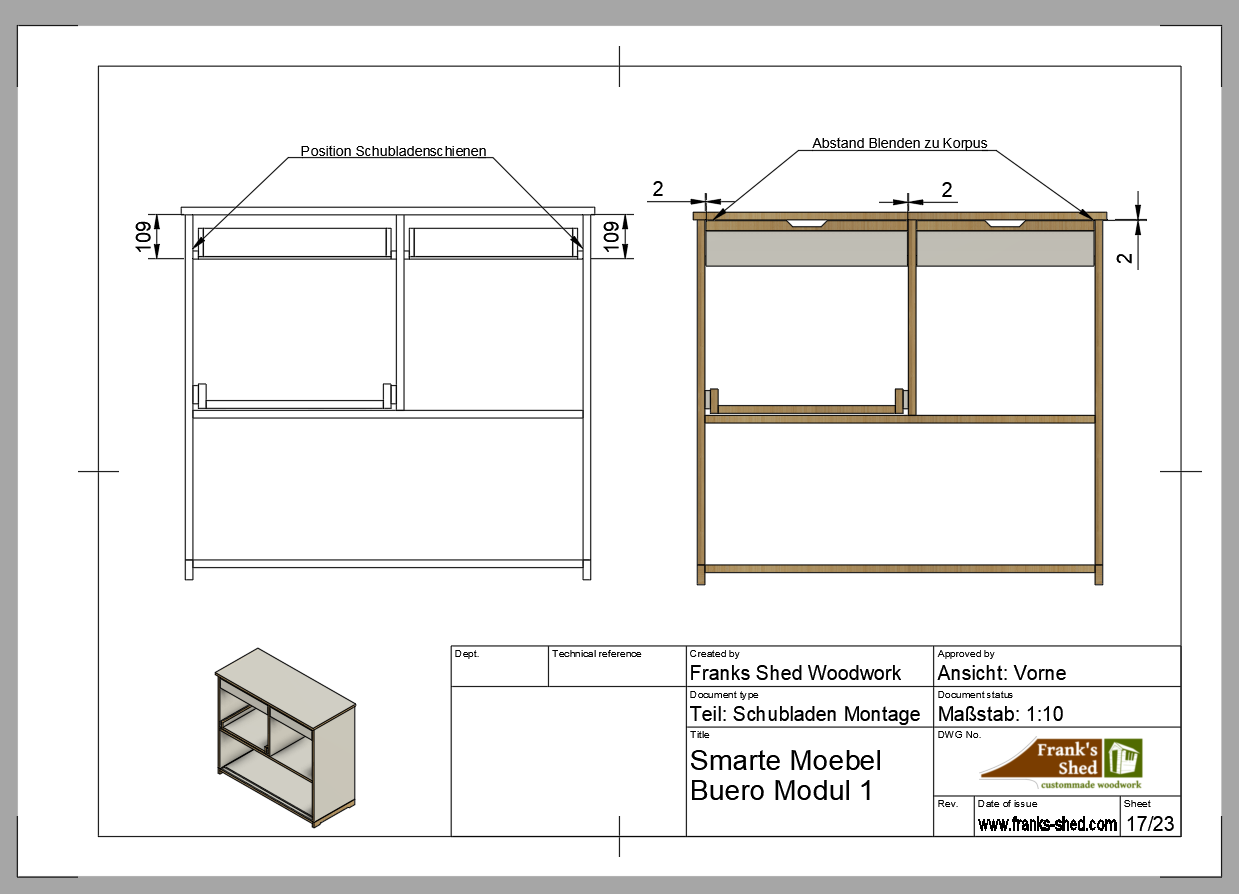This screenshot has width=1239, height=894.
Task: Click the isometric cabinet preview thumbnail
Action: 285,736
